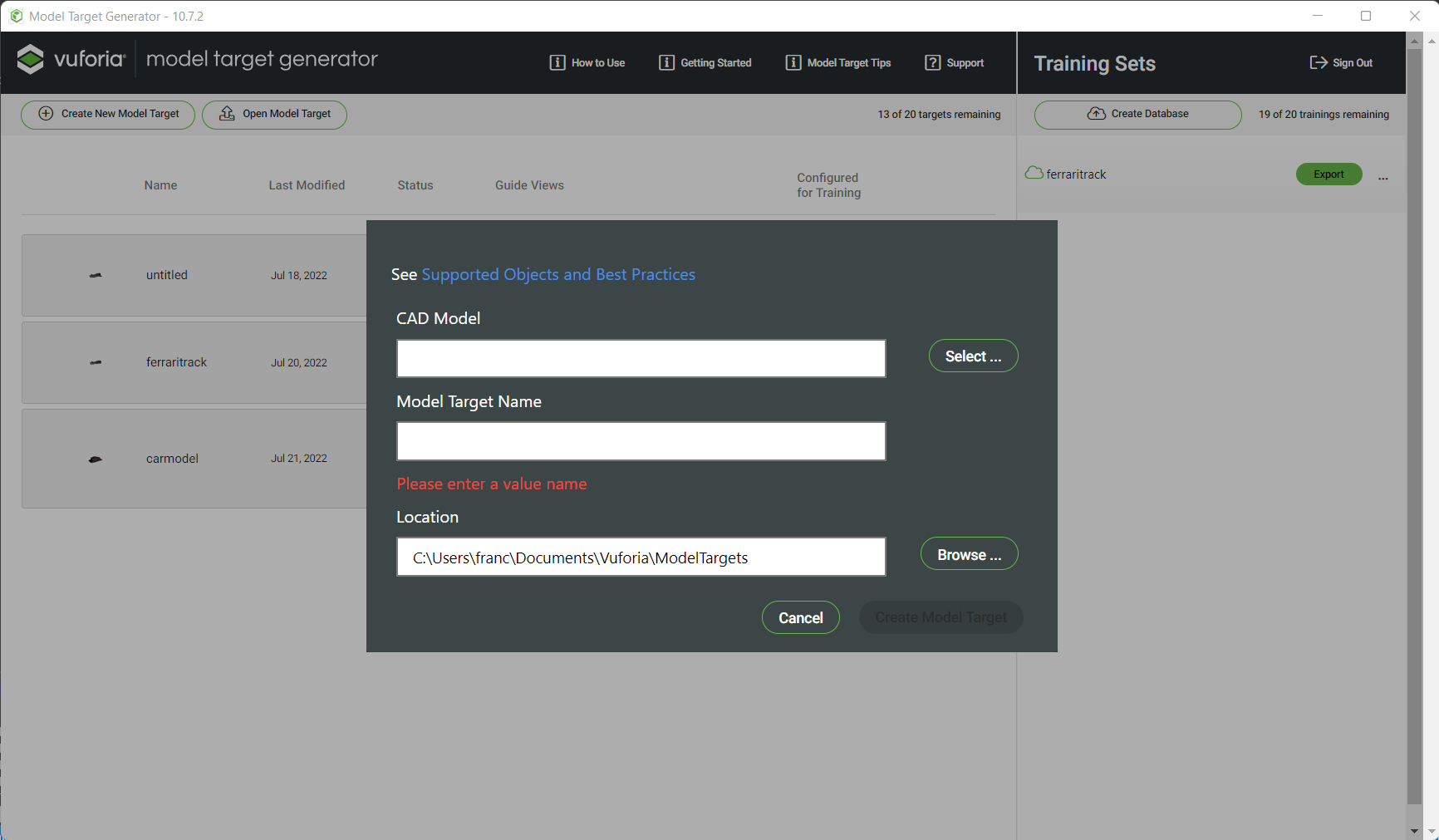Select the carmodel target name
1439x840 pixels.
pyautogui.click(x=173, y=459)
